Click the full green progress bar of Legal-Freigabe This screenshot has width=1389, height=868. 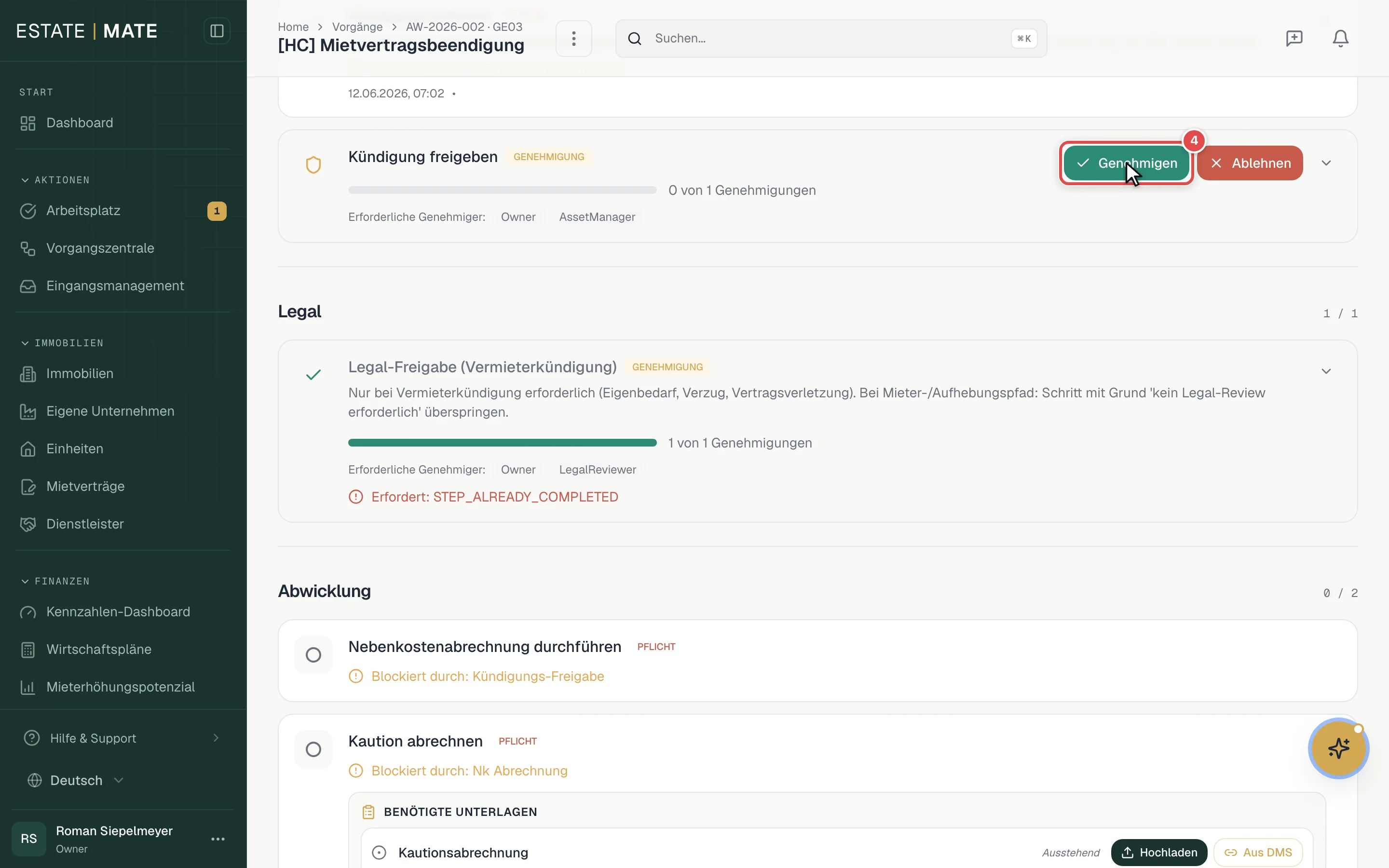click(502, 443)
